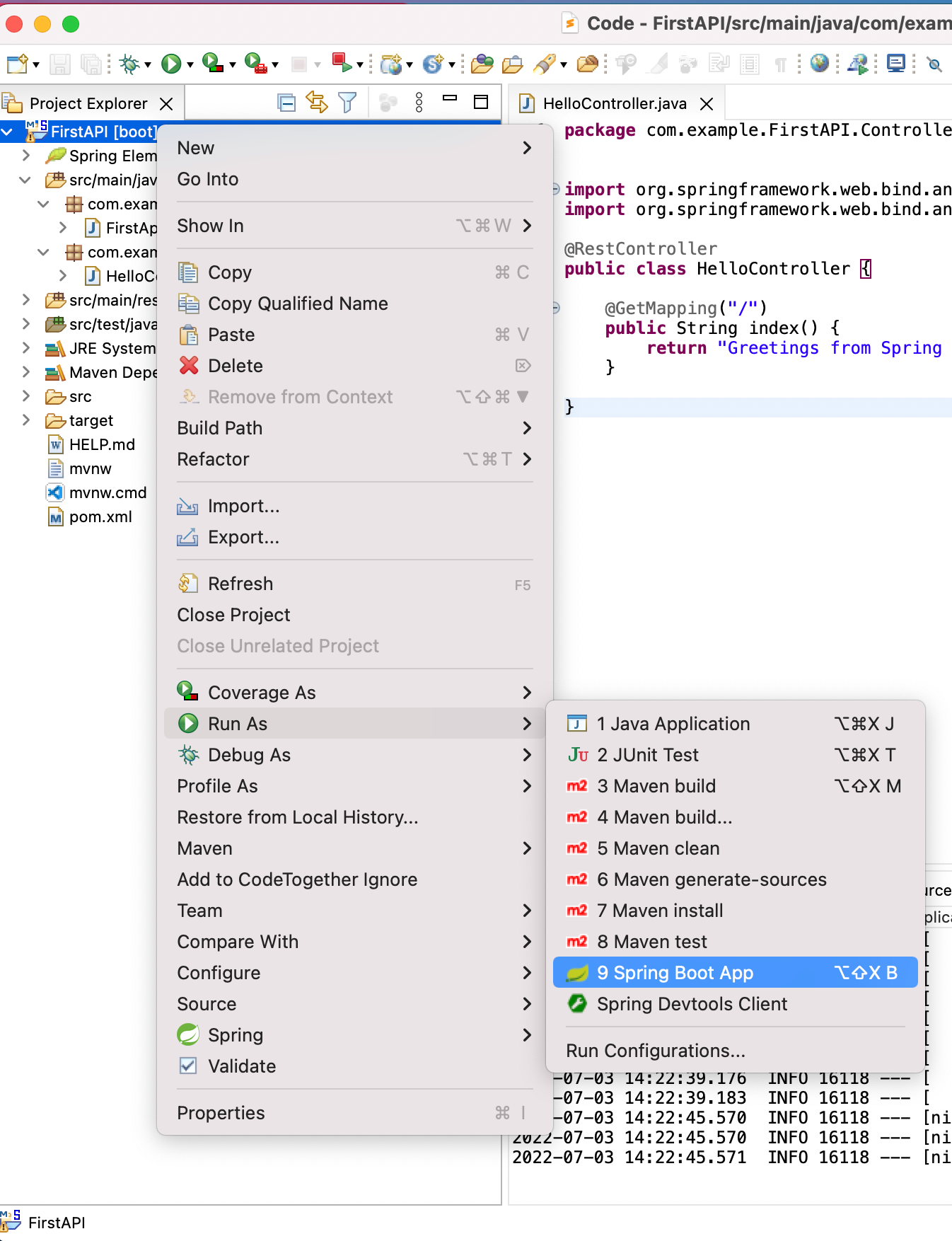
Task: Maximize the Project Explorer view
Action: click(x=481, y=102)
